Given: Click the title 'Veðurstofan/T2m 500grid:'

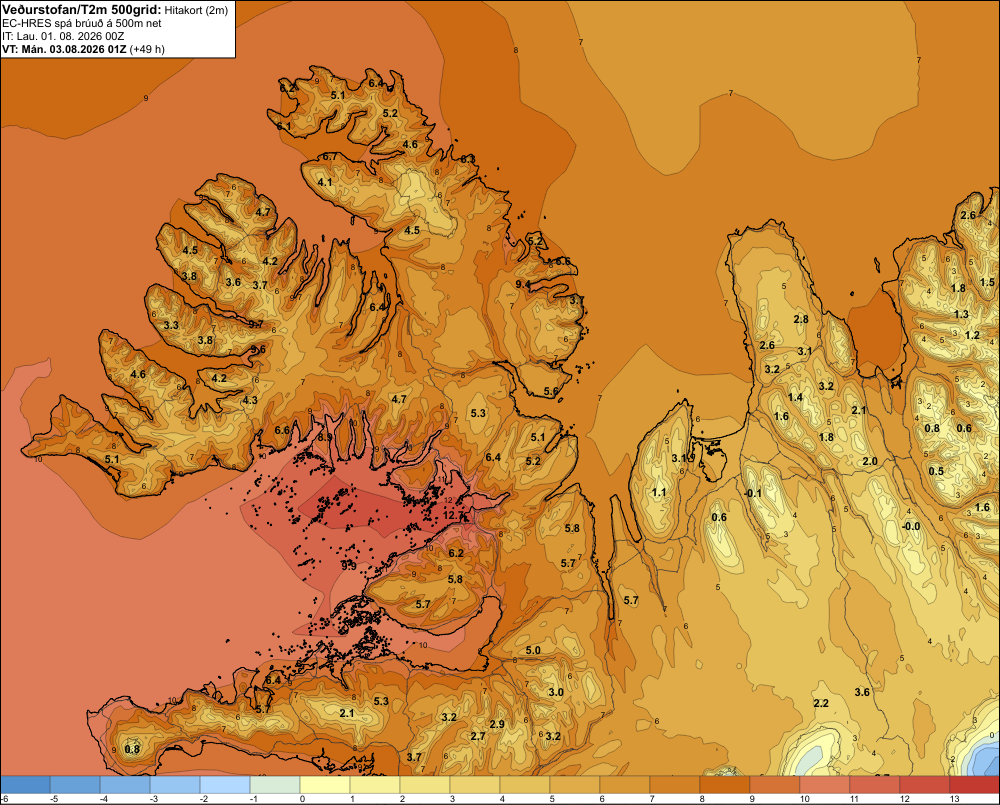Looking at the screenshot, I should pos(82,10).
